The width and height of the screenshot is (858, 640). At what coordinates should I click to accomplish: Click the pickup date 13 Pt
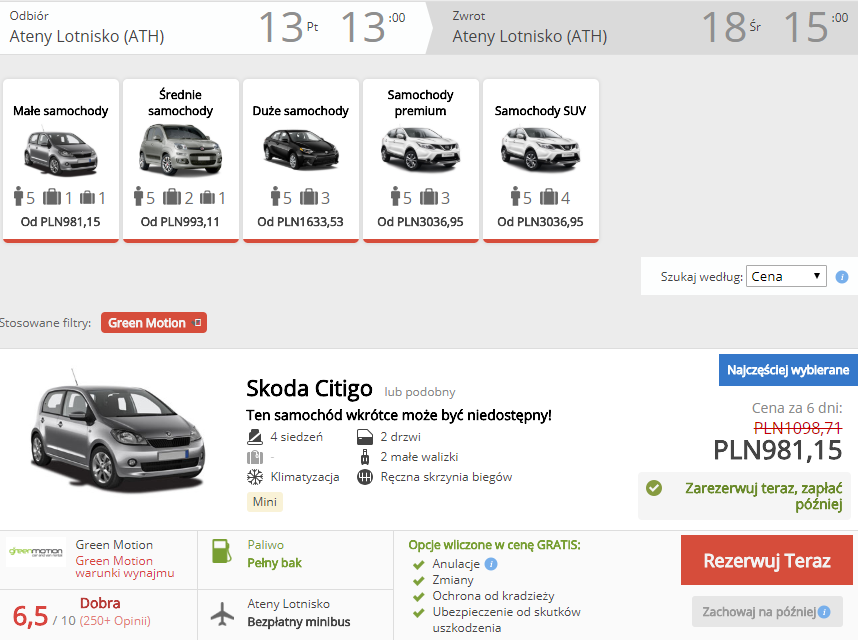click(288, 27)
